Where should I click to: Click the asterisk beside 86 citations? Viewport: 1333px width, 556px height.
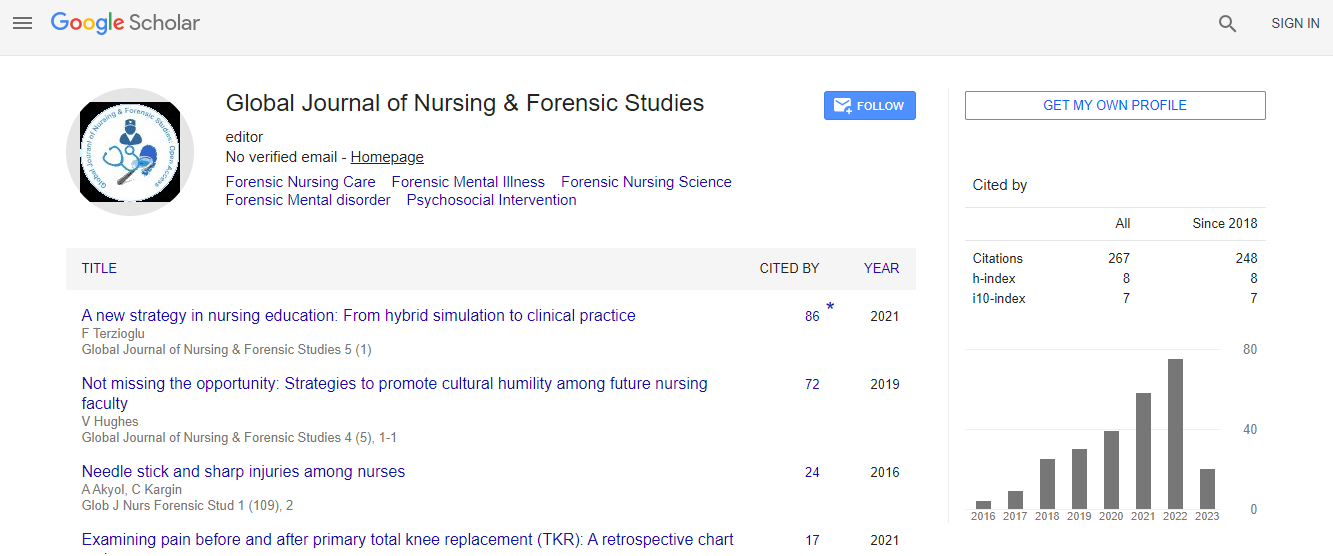(830, 308)
